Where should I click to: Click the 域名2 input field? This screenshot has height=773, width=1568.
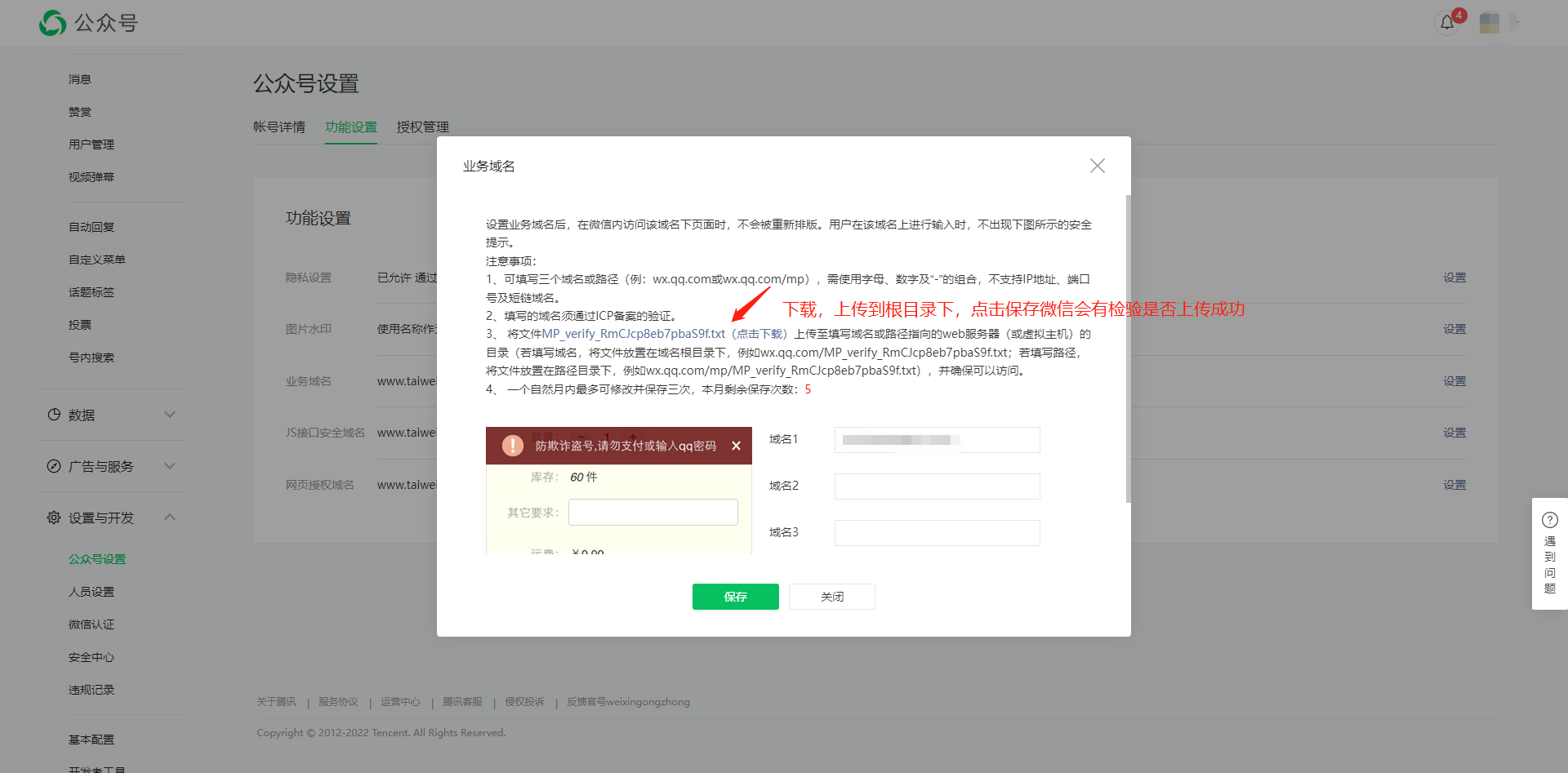click(936, 486)
